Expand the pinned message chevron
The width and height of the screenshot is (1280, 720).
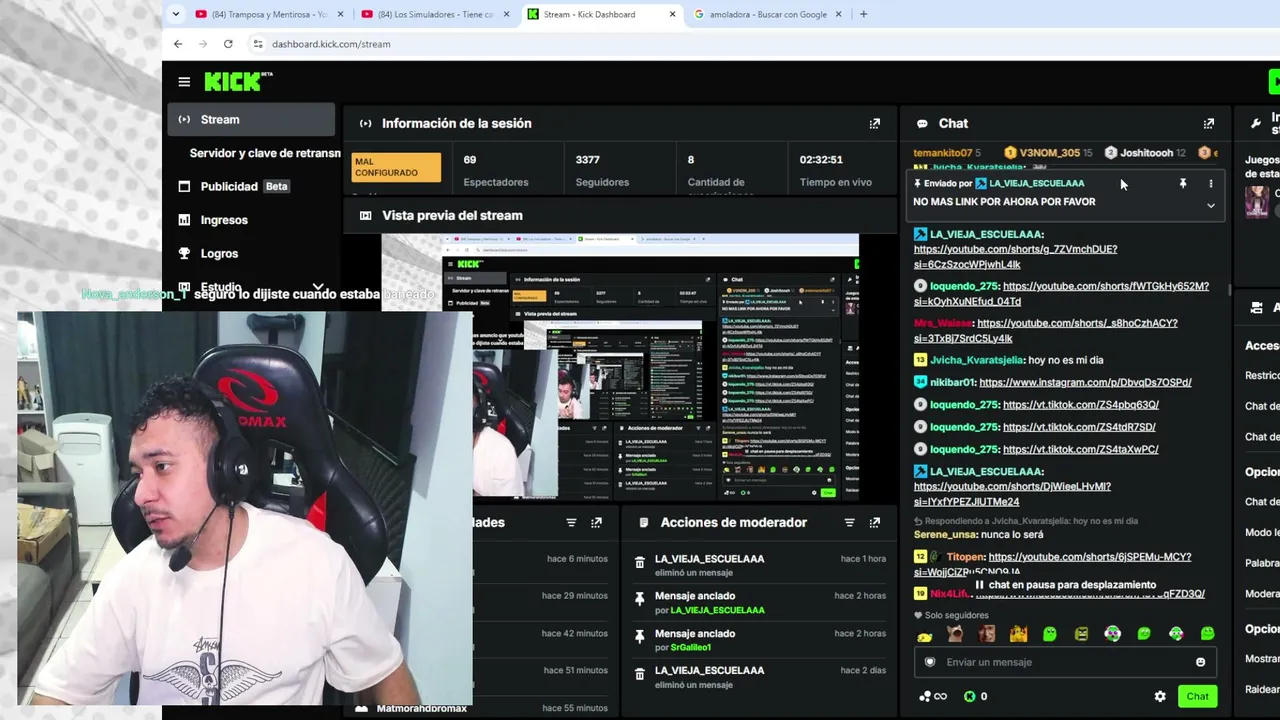[1210, 205]
